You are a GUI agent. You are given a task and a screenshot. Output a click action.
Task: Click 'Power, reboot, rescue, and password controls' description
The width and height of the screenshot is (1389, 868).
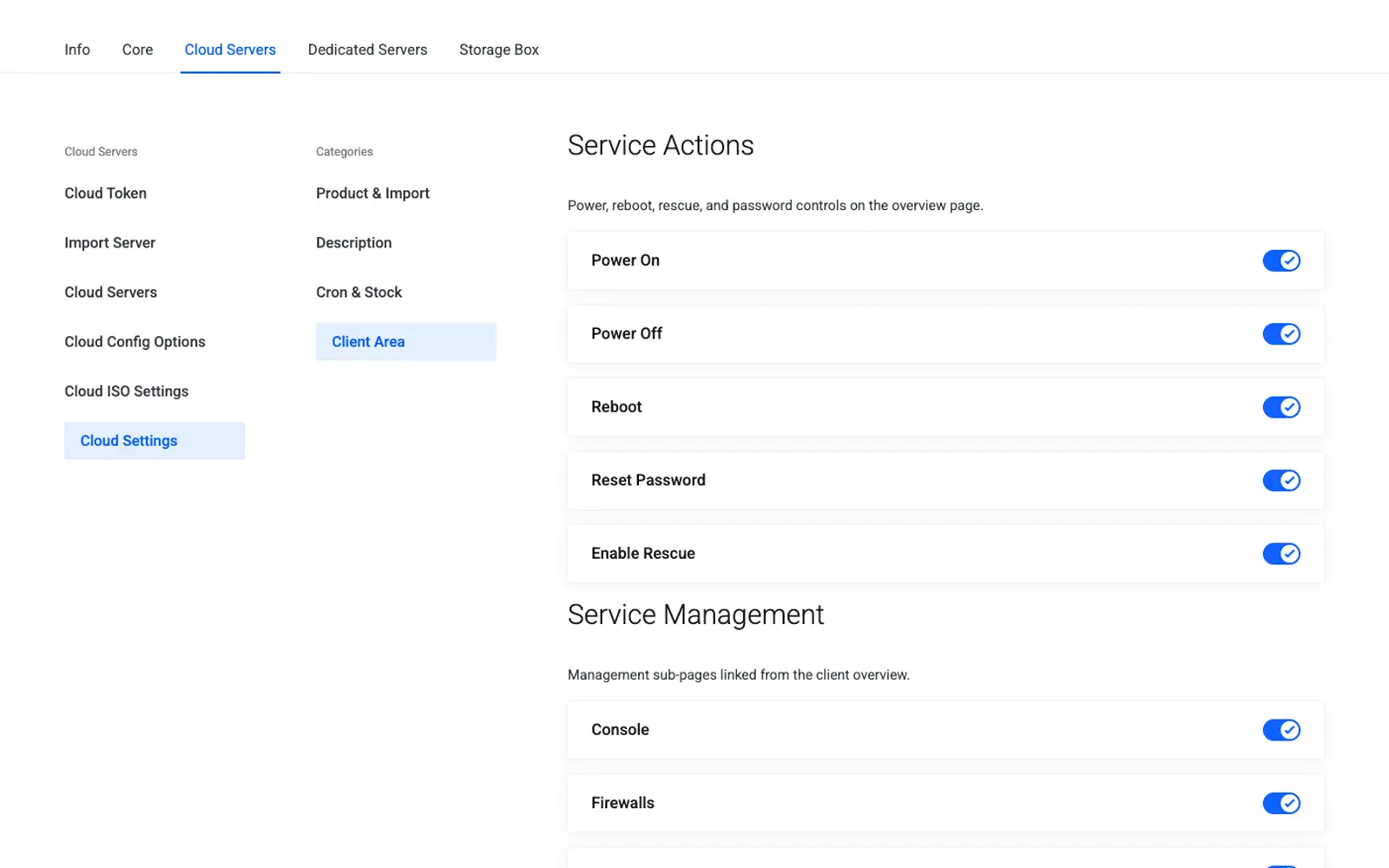(775, 206)
